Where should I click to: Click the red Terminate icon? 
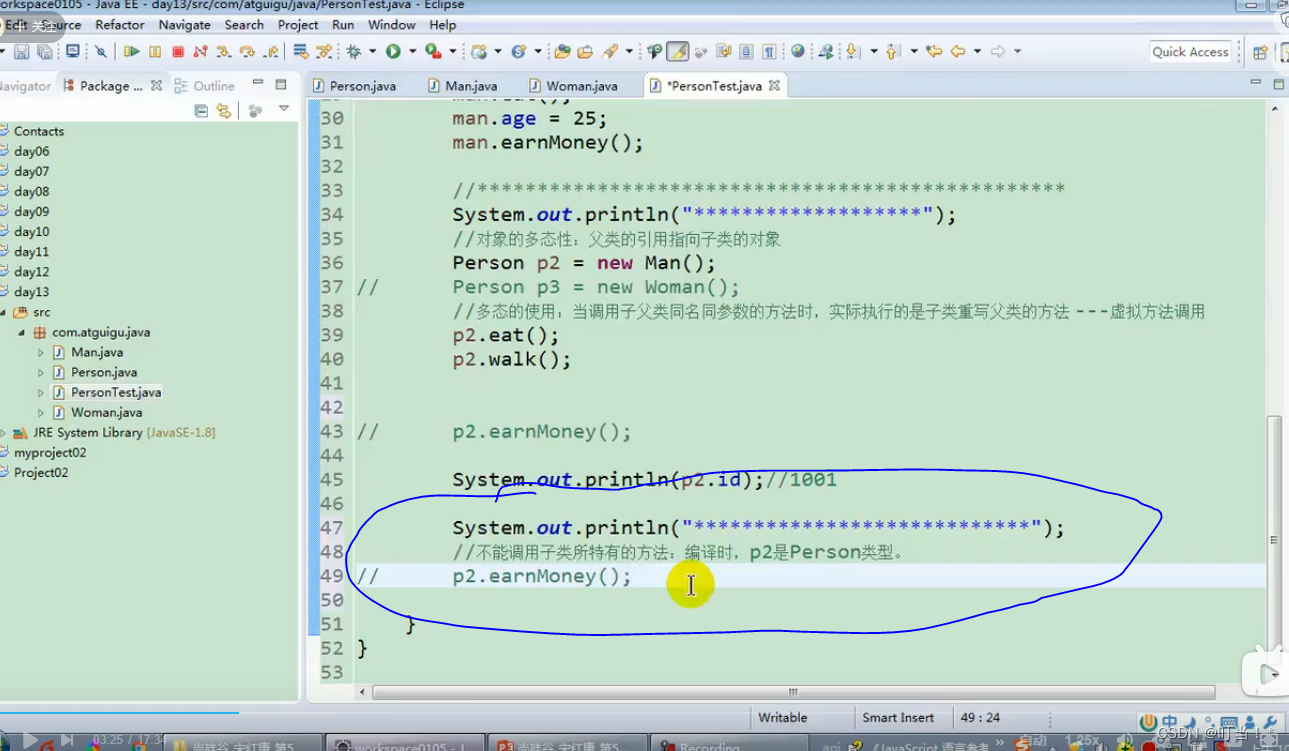178,52
